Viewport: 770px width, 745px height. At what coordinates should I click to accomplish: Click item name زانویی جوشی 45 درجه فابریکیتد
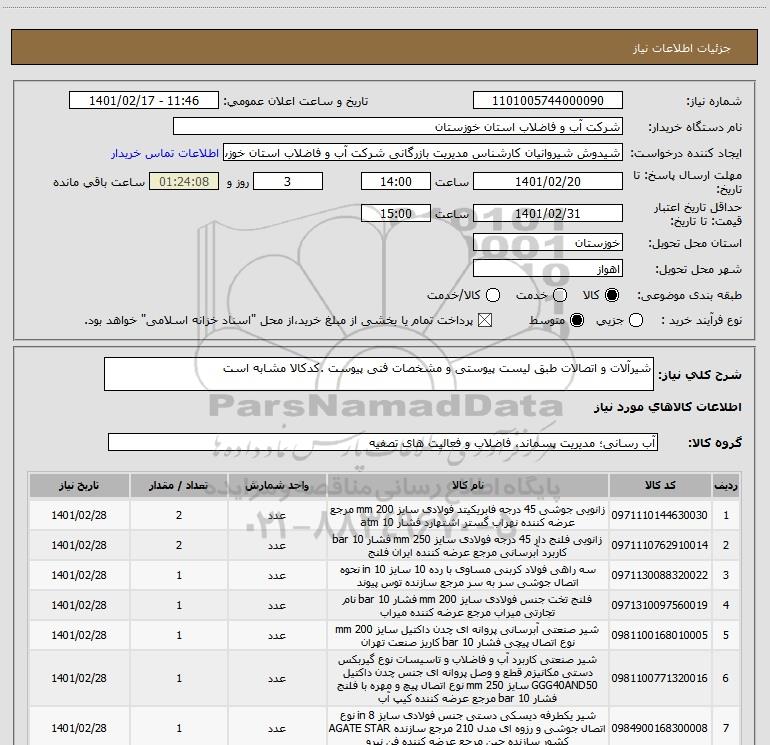[x=468, y=516]
